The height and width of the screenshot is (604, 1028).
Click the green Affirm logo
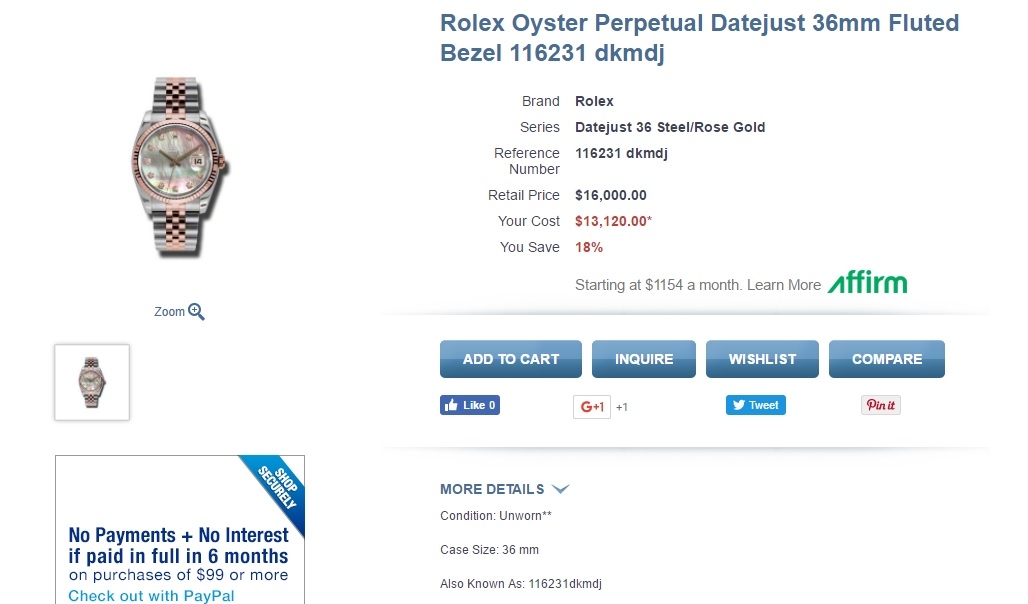[x=867, y=283]
